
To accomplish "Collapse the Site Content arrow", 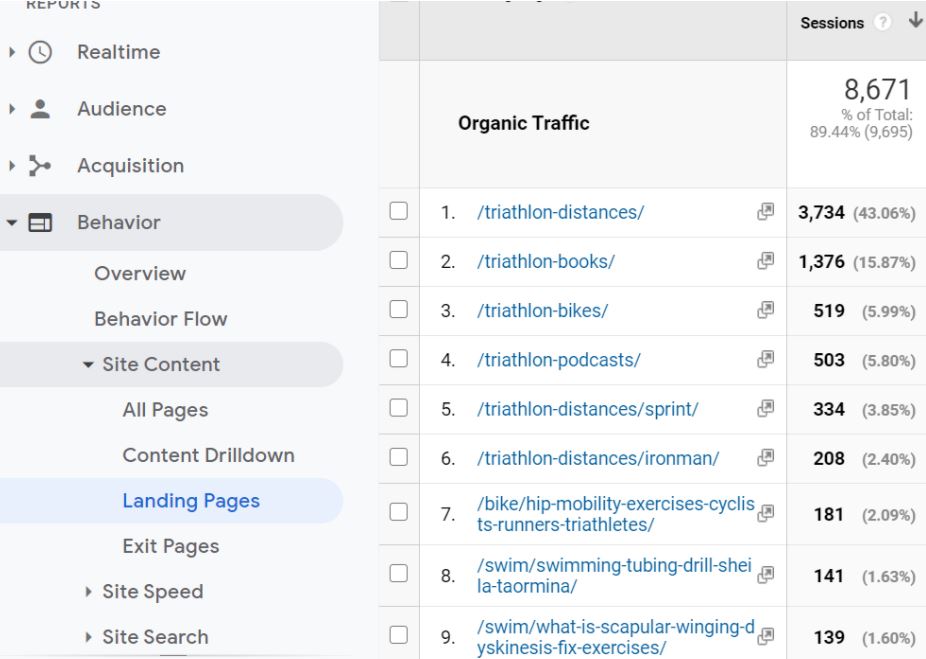I will point(88,365).
